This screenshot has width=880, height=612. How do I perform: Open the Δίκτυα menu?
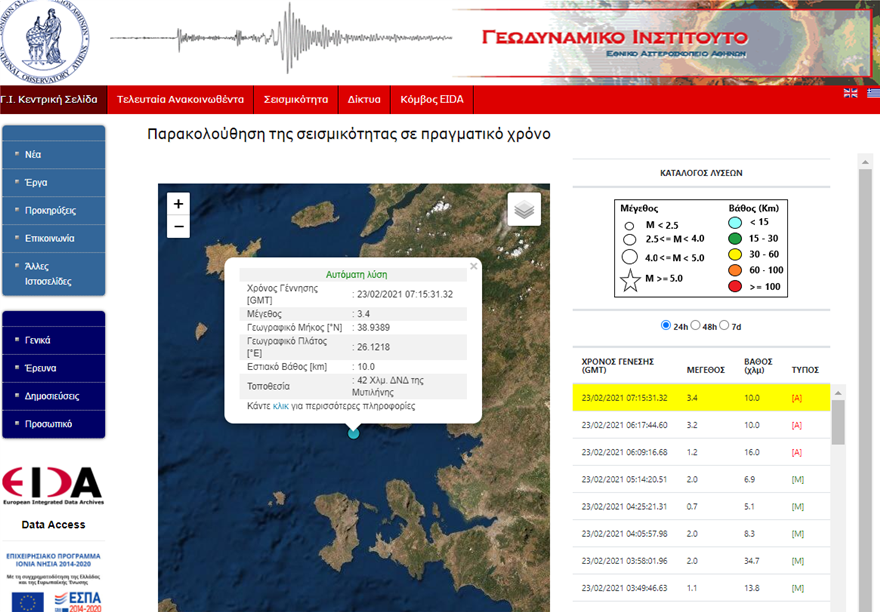tap(364, 100)
